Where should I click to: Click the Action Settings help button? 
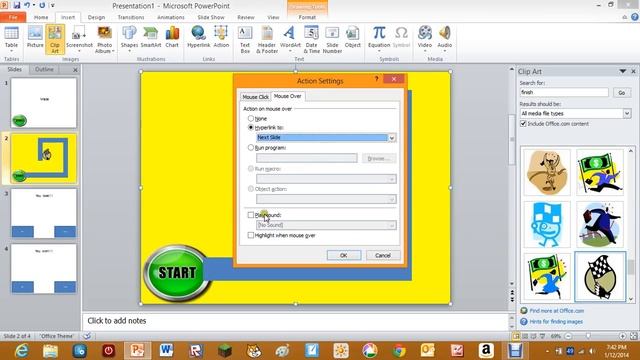[376, 78]
